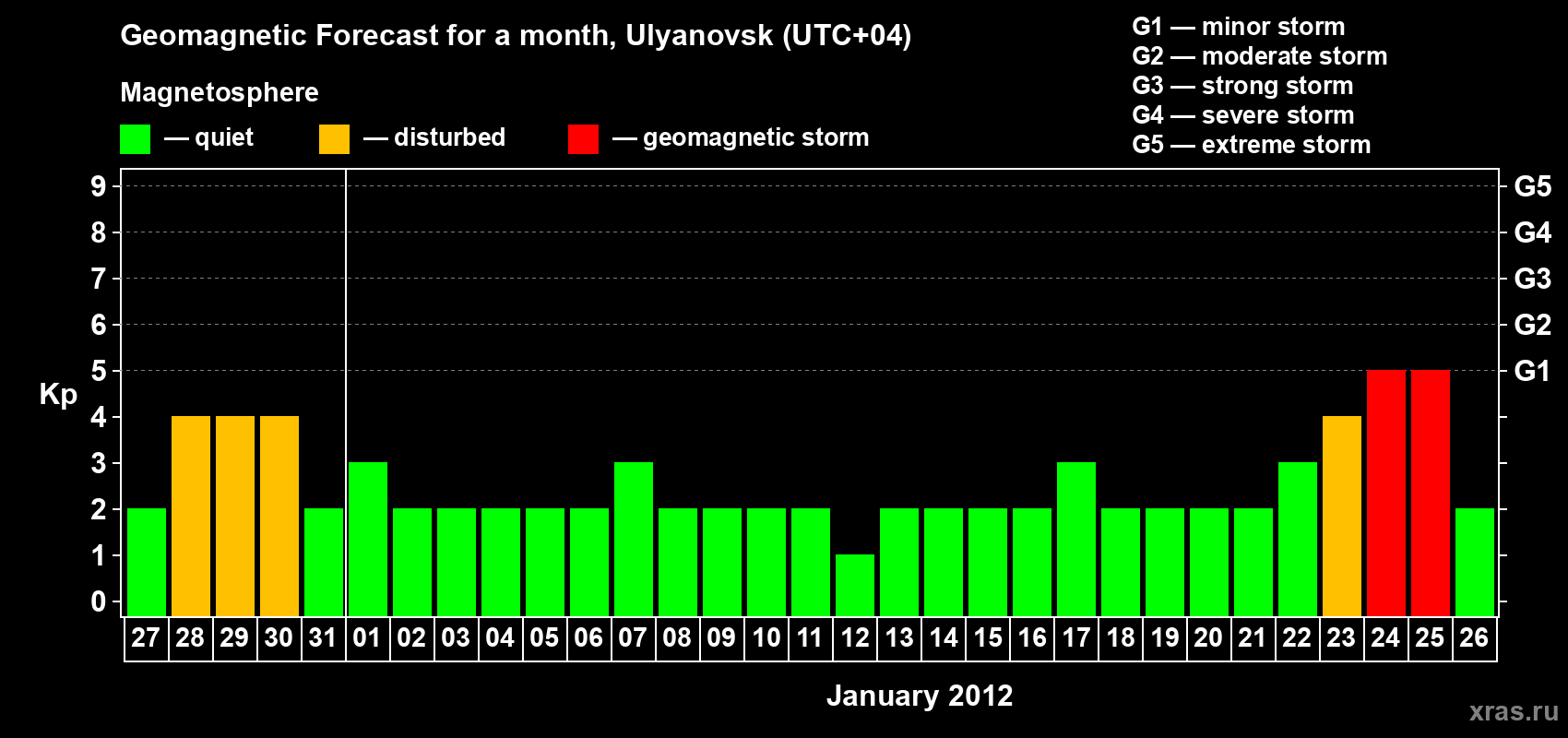This screenshot has height=738, width=1568.
Task: Click the green bar for day 01
Action: tap(368, 539)
